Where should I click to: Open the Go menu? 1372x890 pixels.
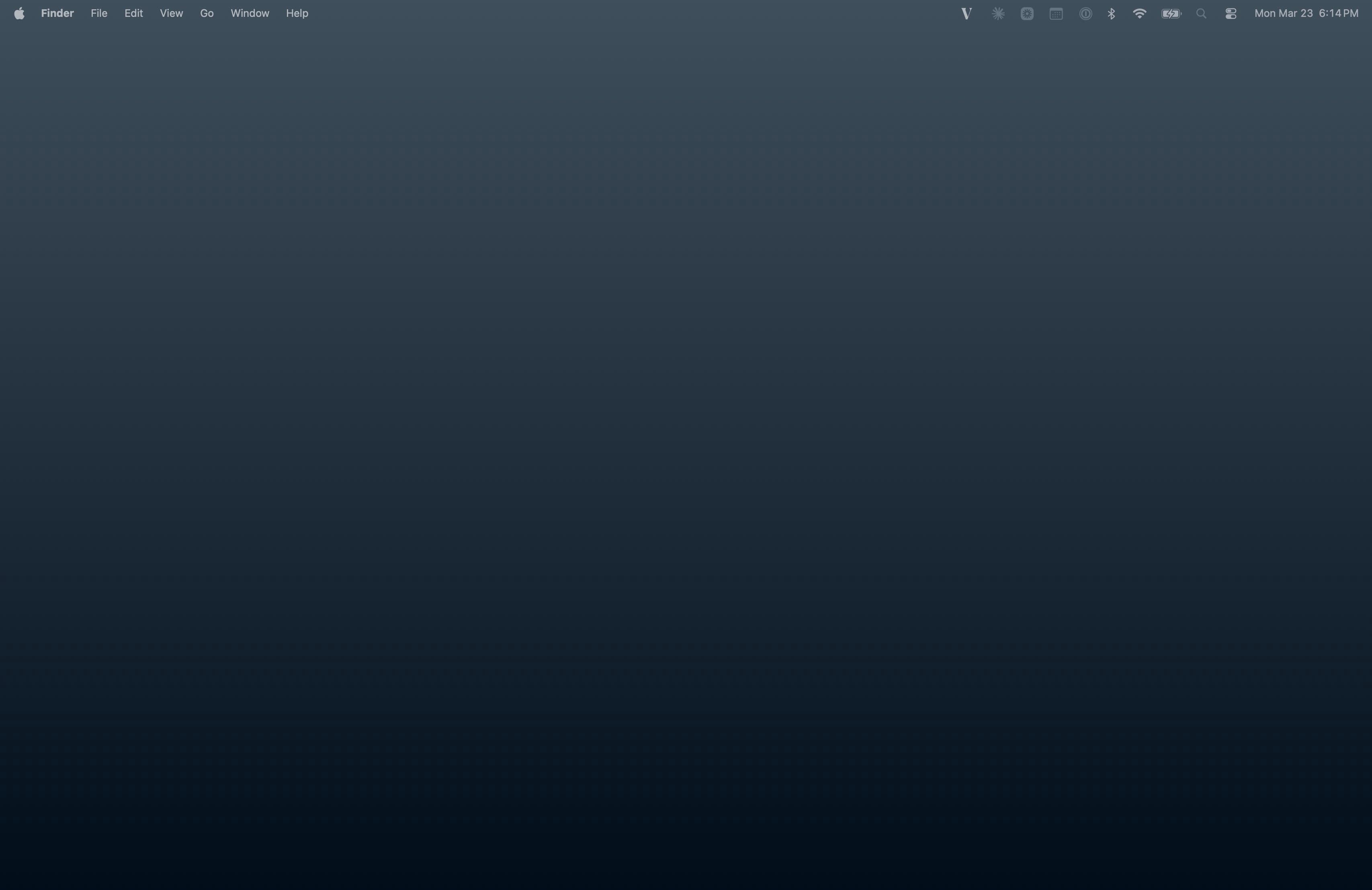pos(206,13)
